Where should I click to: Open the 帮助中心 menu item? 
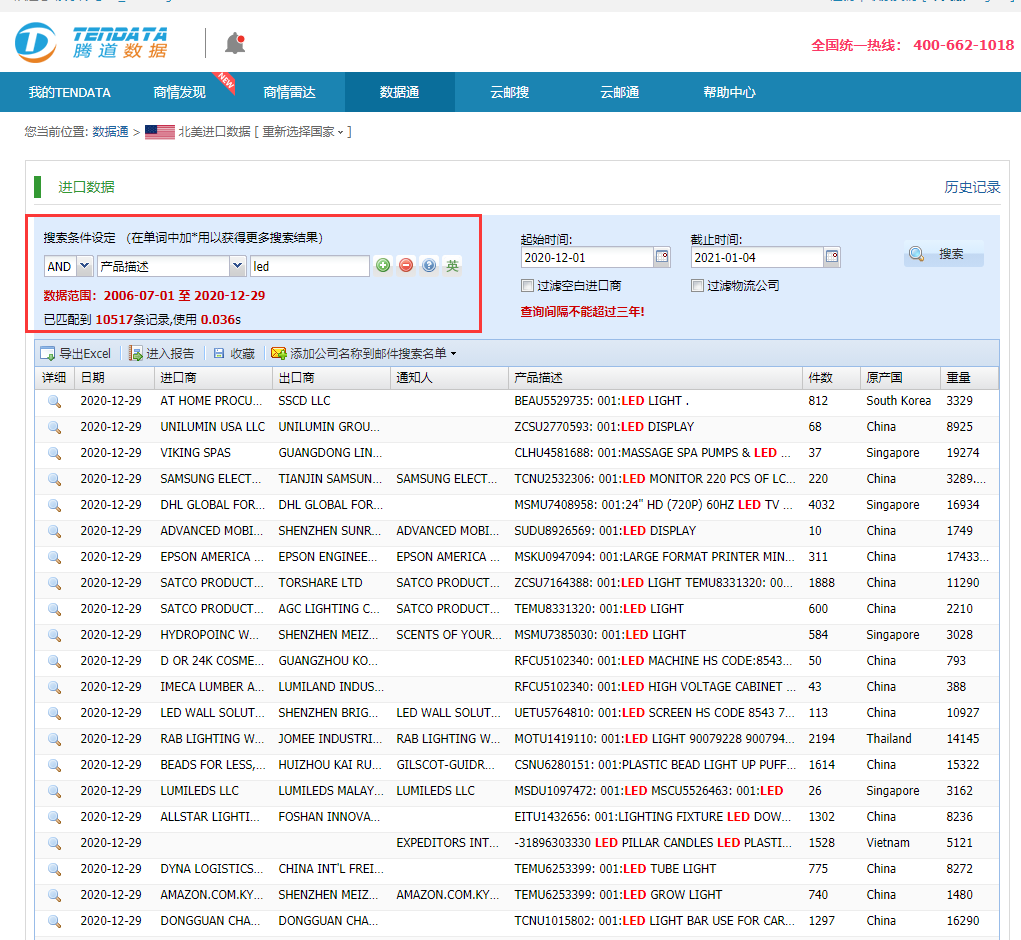(729, 92)
